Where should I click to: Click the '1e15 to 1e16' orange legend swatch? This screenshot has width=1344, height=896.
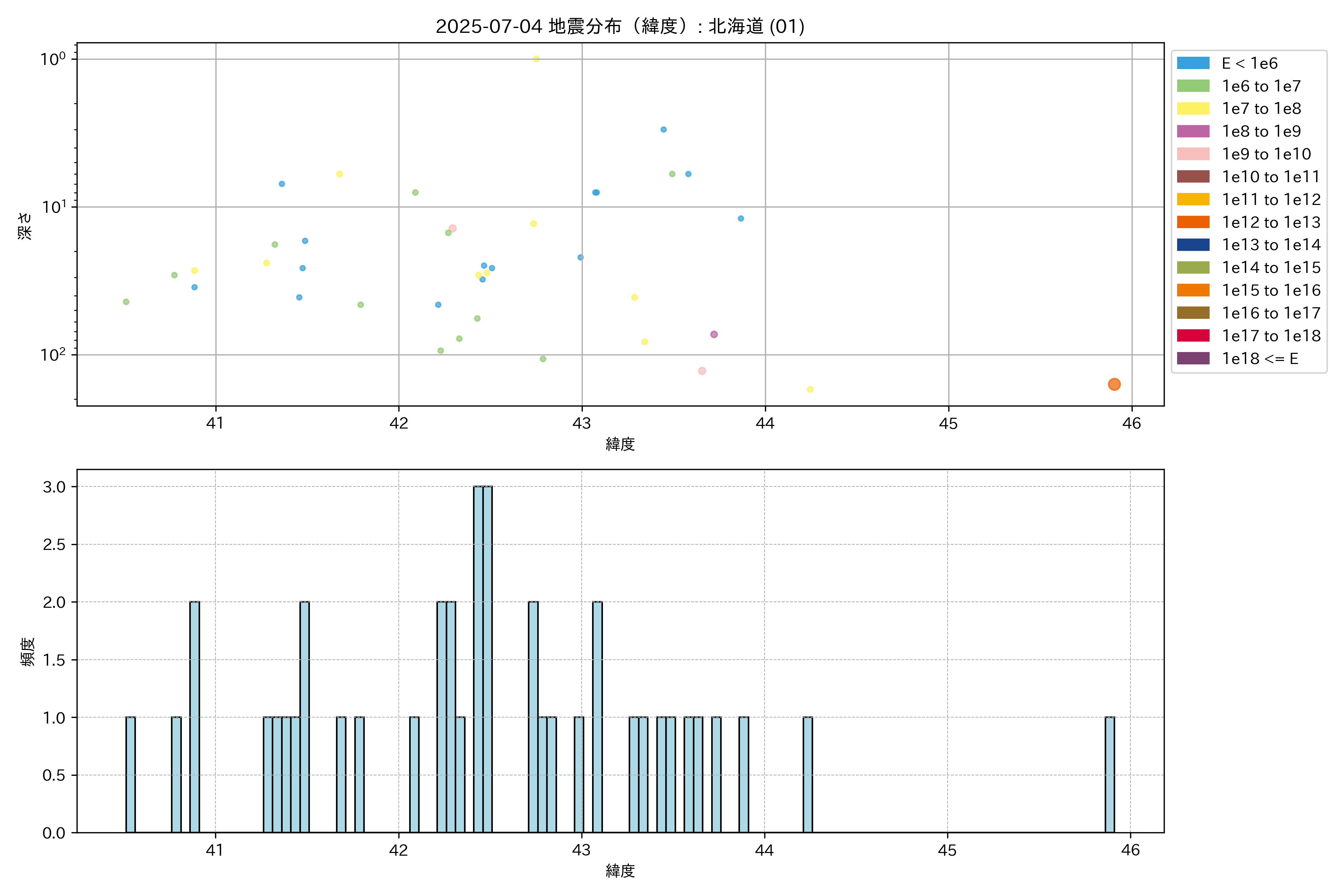pos(1192,290)
